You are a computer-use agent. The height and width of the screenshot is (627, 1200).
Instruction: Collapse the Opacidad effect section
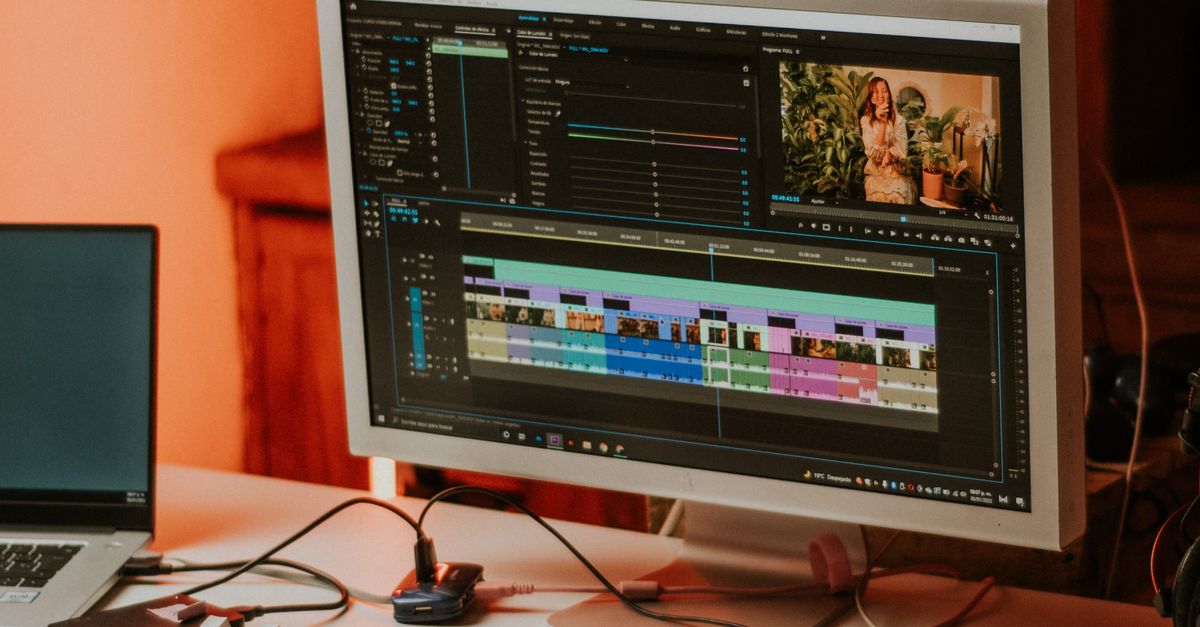358,115
